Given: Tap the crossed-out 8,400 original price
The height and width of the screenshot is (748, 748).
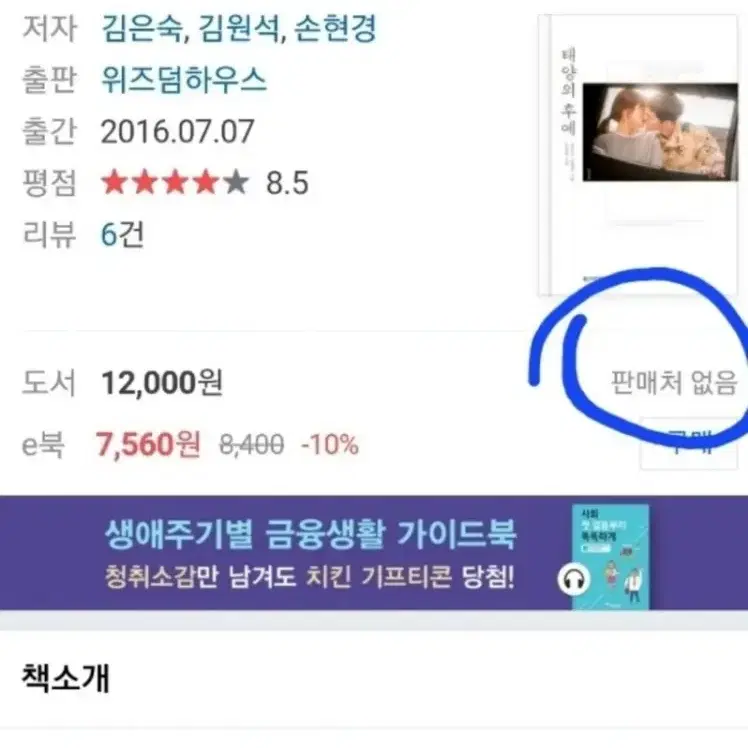Looking at the screenshot, I should 251,445.
